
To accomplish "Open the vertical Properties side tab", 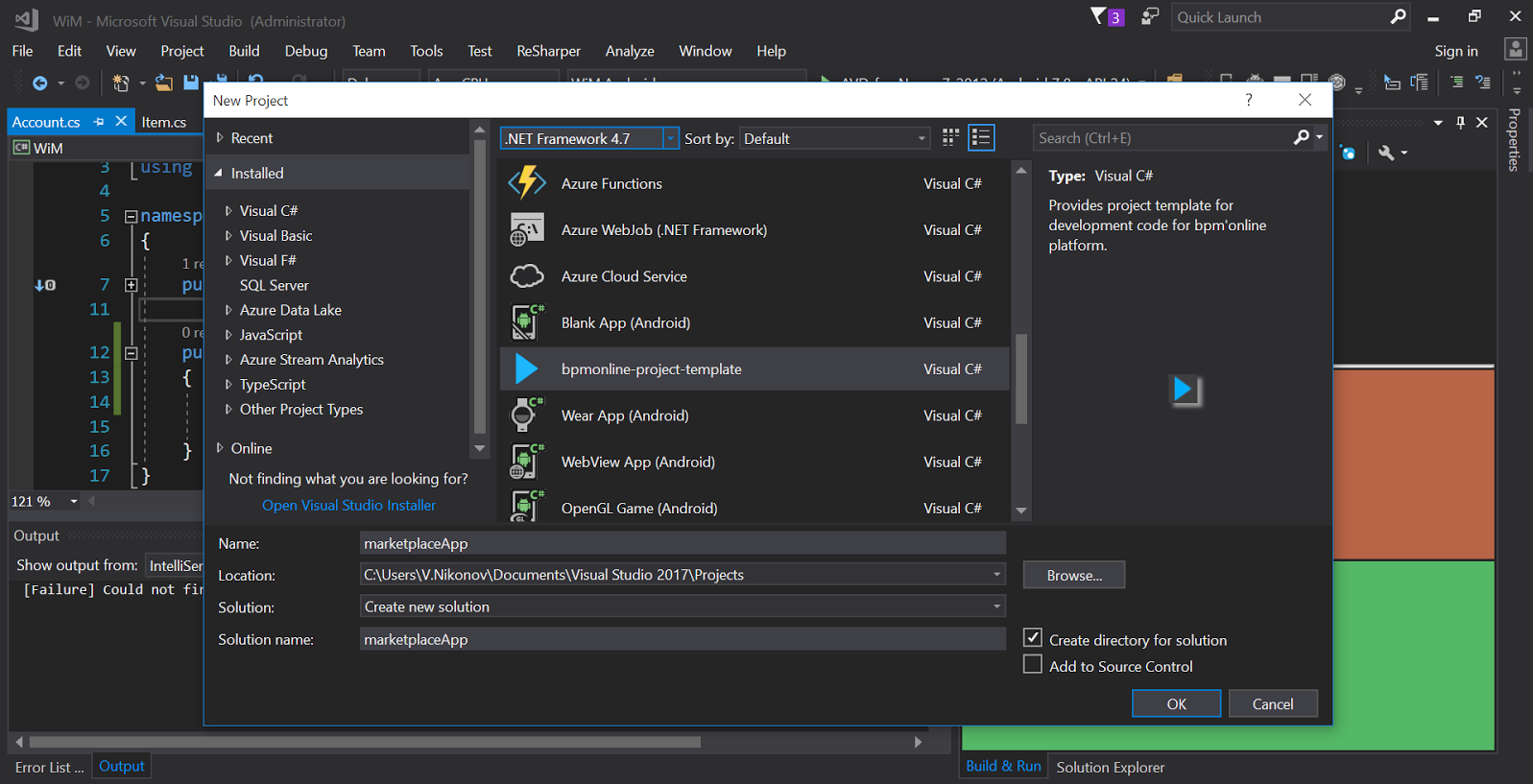I will pyautogui.click(x=1514, y=140).
